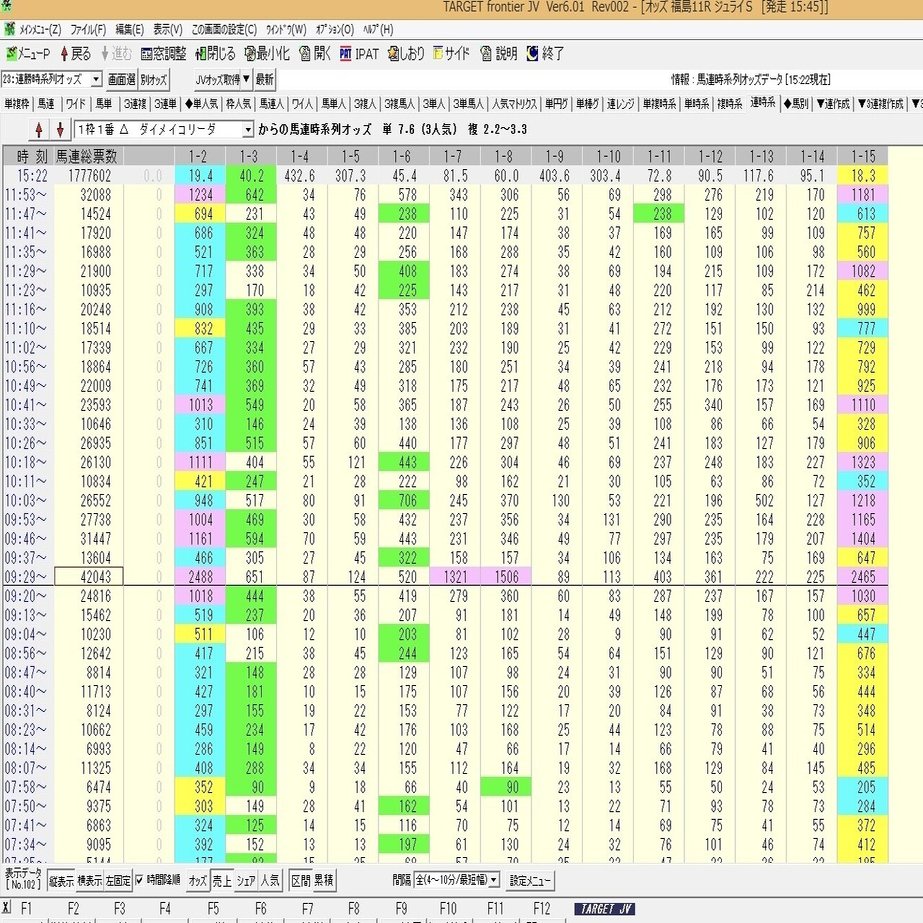Image resolution: width=923 pixels, height=923 pixels.
Task: Close the function key bar X
Action: point(6,907)
